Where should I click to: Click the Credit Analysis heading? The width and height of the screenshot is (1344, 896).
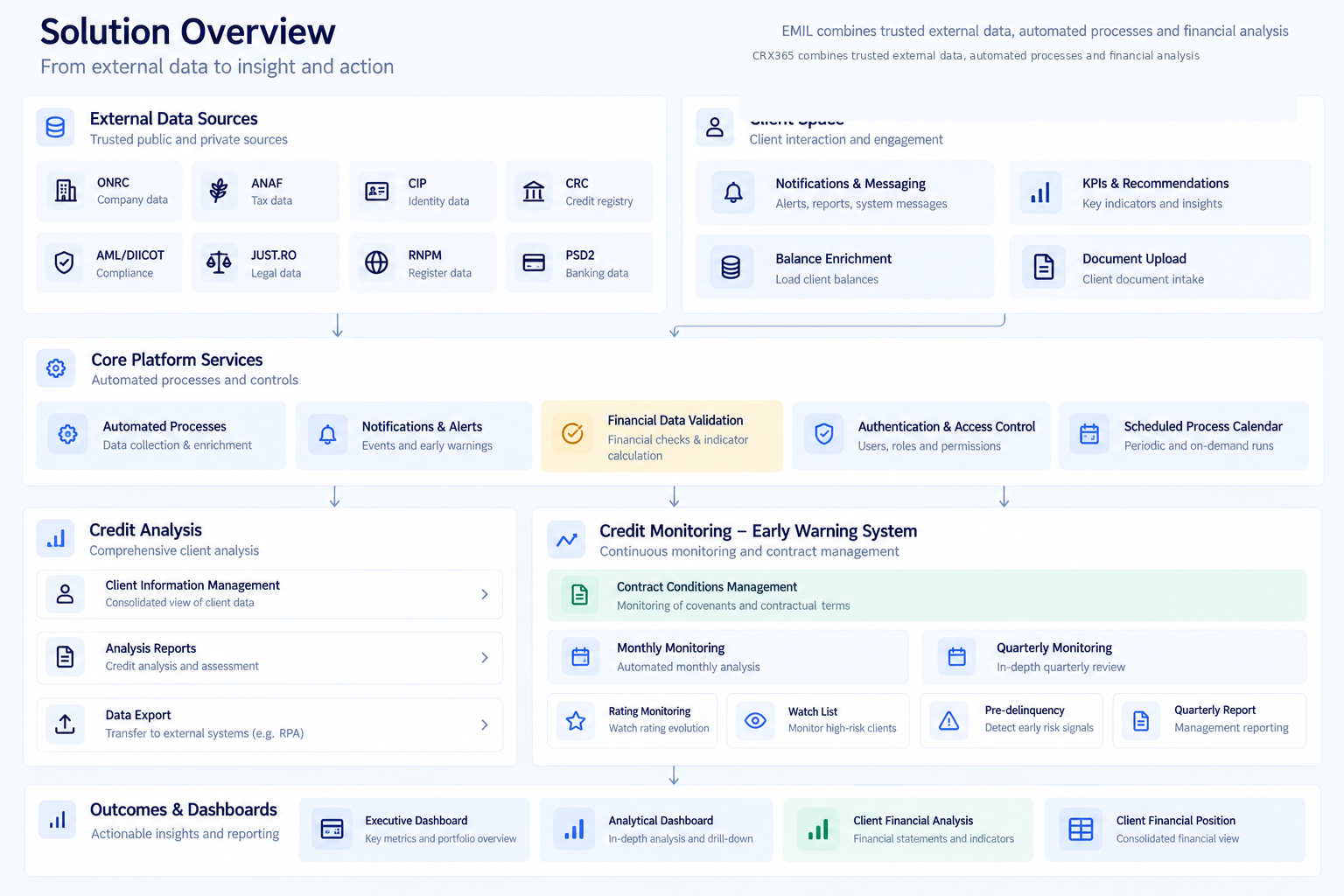click(x=145, y=530)
